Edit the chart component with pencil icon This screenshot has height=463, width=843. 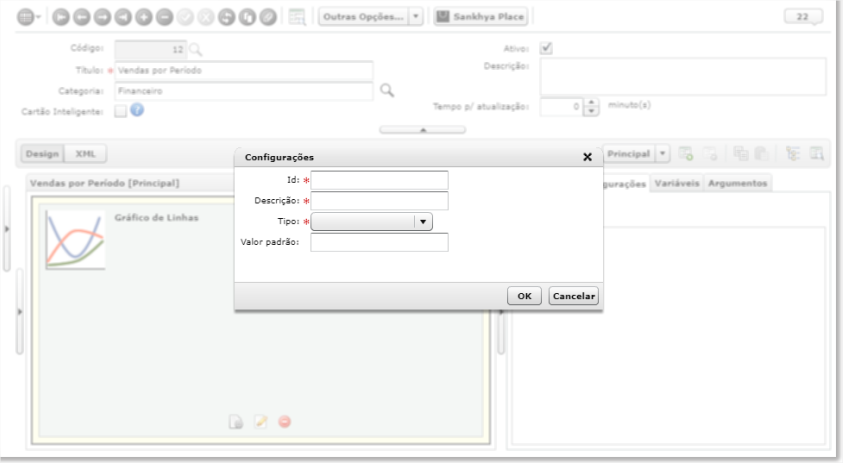pos(261,422)
